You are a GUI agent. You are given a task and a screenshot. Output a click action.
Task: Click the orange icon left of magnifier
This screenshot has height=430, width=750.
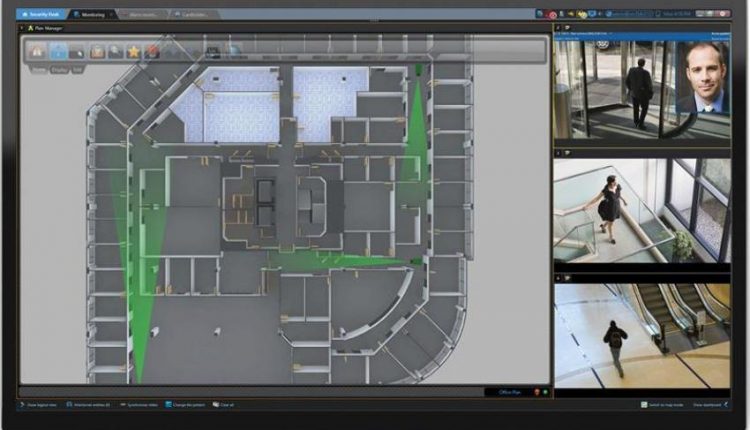point(98,51)
